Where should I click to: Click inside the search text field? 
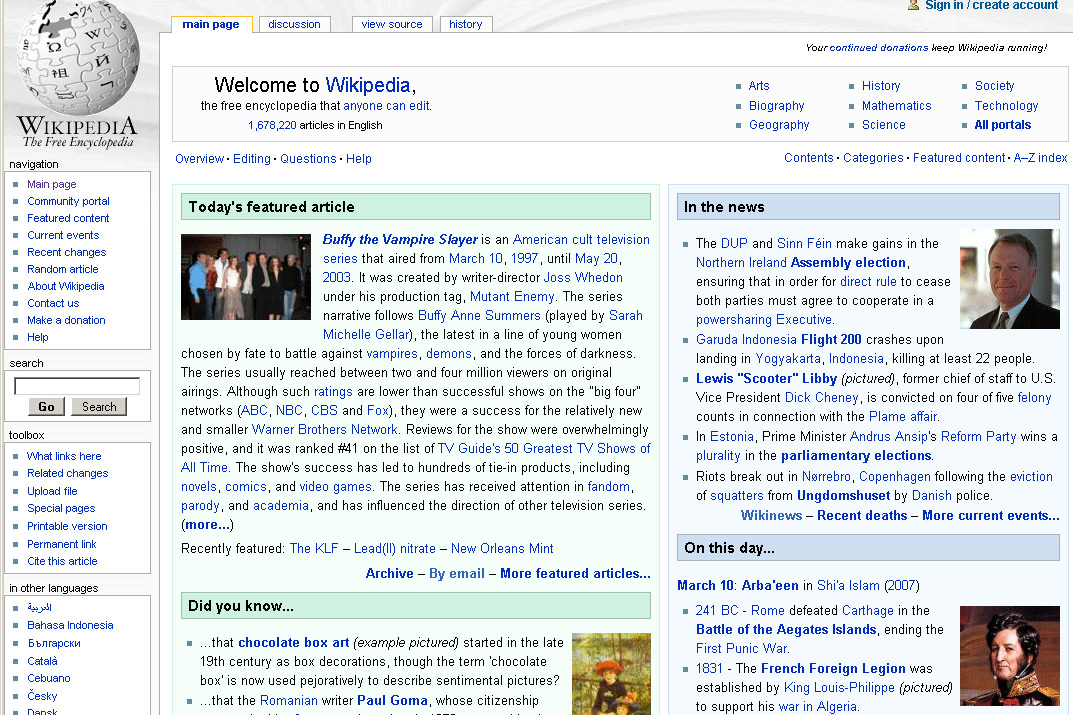(x=77, y=386)
